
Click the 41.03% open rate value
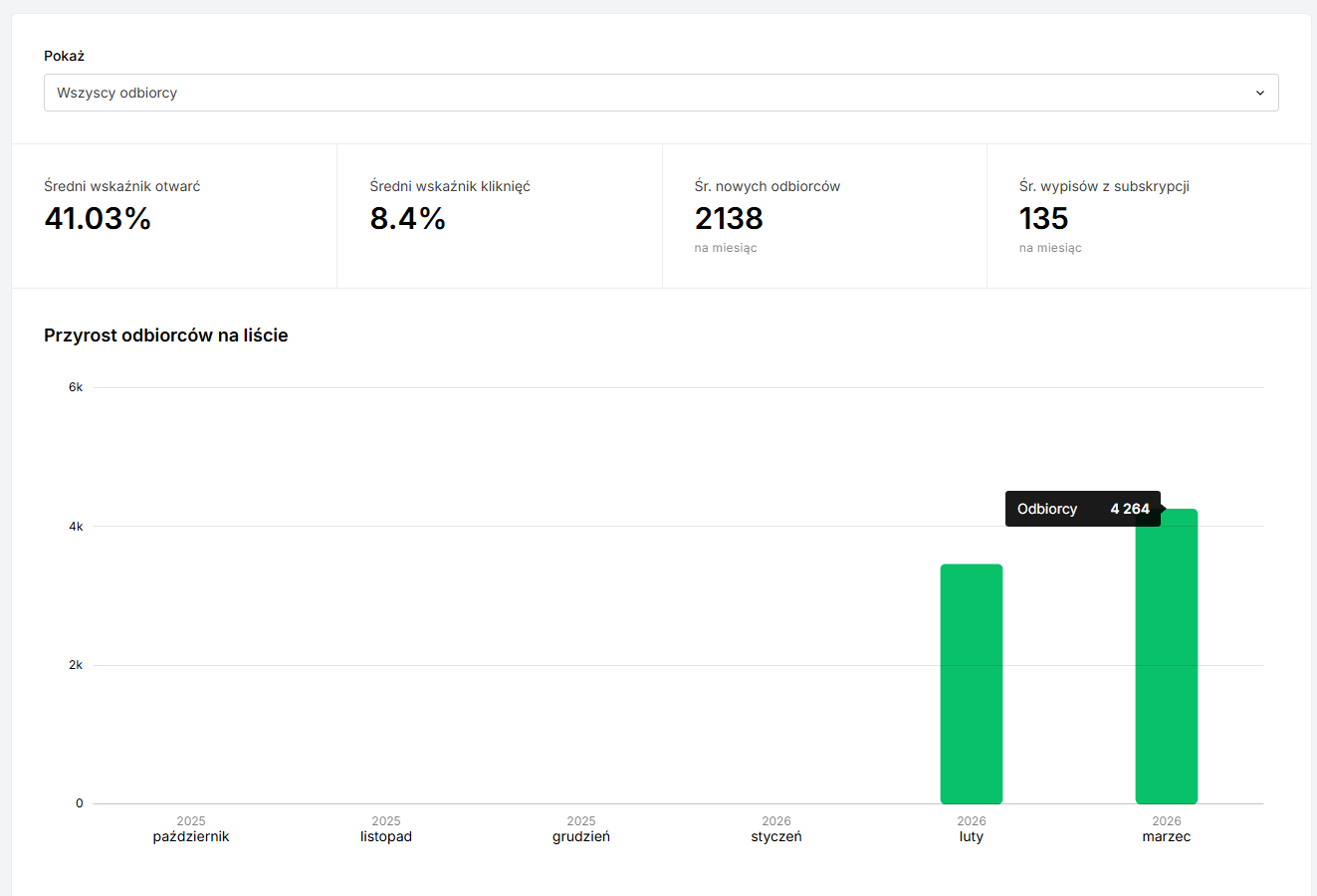[98, 219]
